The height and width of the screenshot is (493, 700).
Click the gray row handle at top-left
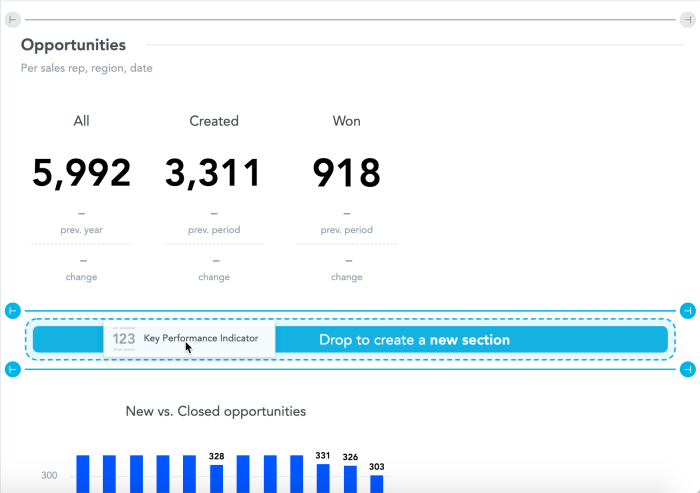click(x=13, y=20)
